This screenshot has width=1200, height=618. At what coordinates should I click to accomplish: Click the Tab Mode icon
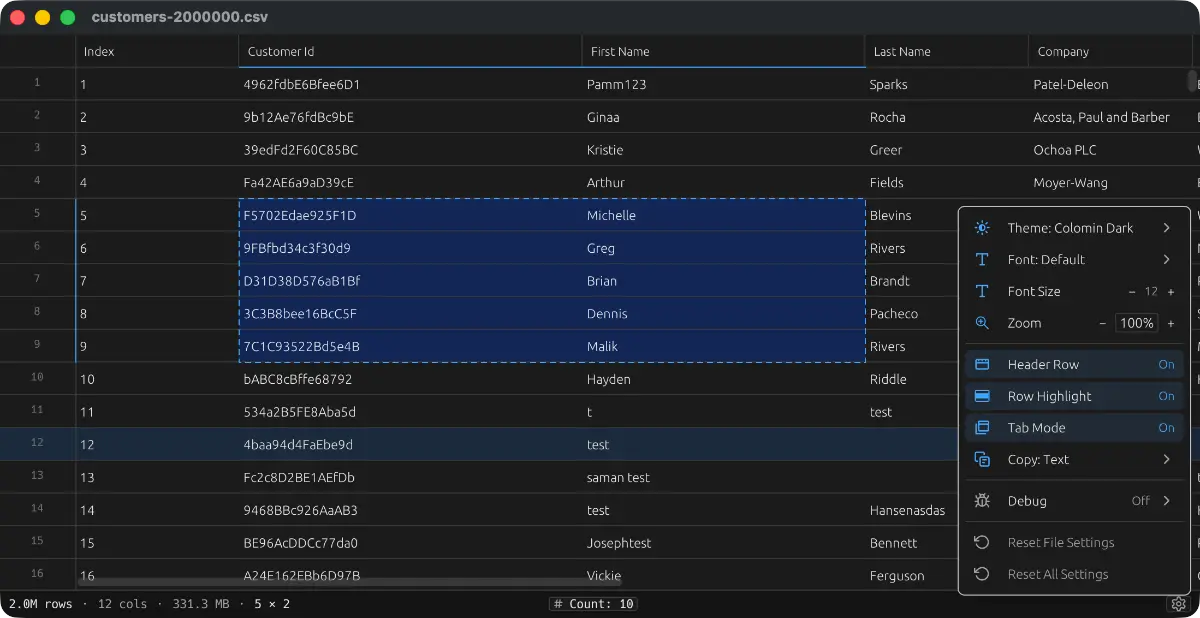click(982, 427)
